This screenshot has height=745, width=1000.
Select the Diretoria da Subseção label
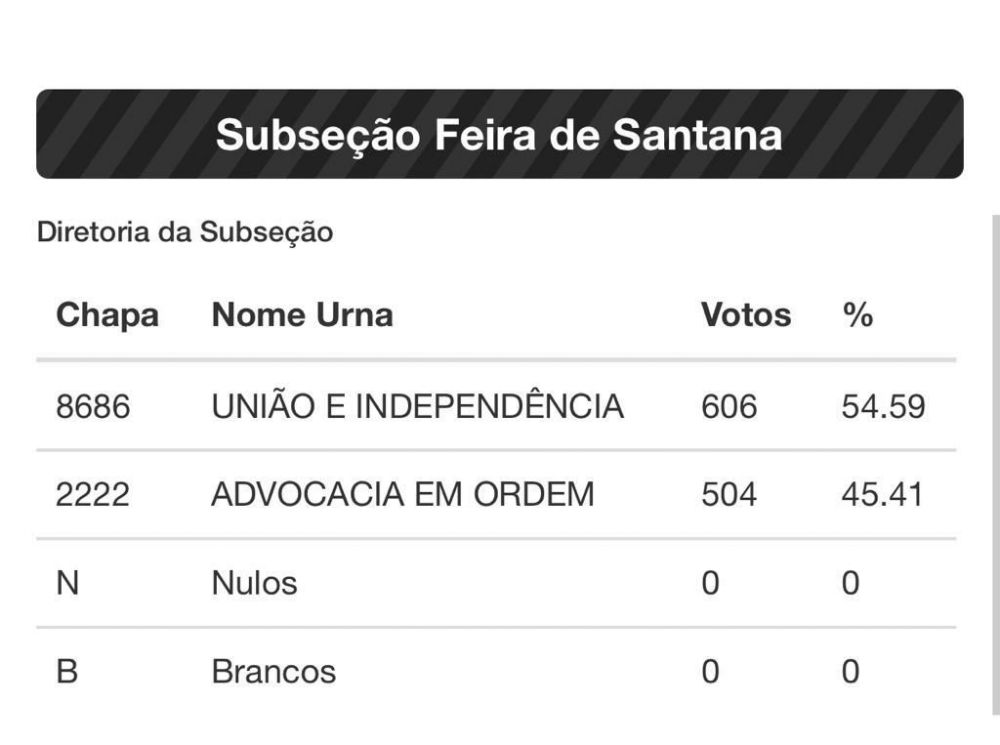tap(184, 232)
